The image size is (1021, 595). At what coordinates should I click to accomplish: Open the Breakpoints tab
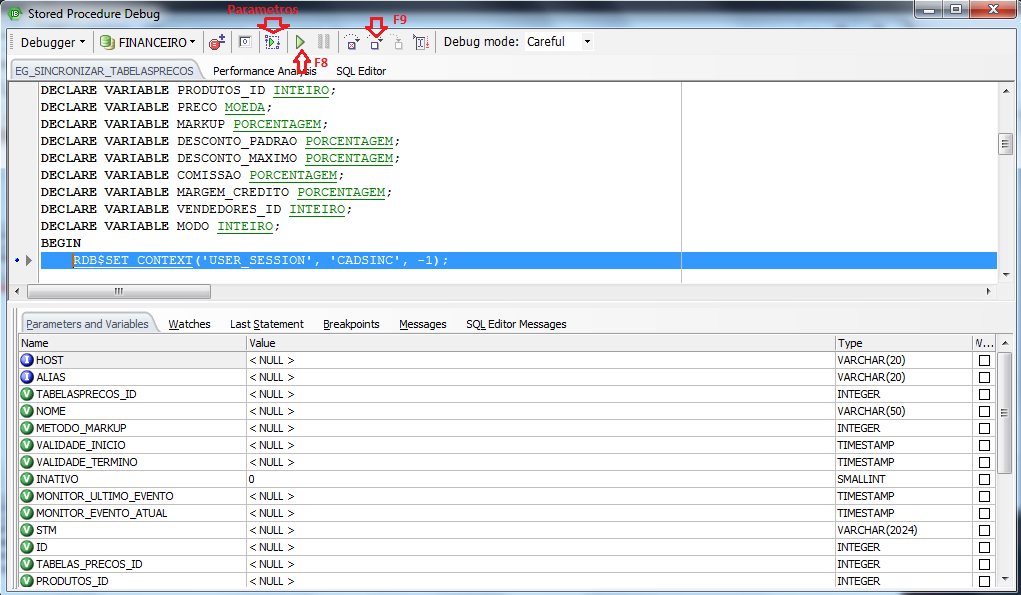(351, 324)
